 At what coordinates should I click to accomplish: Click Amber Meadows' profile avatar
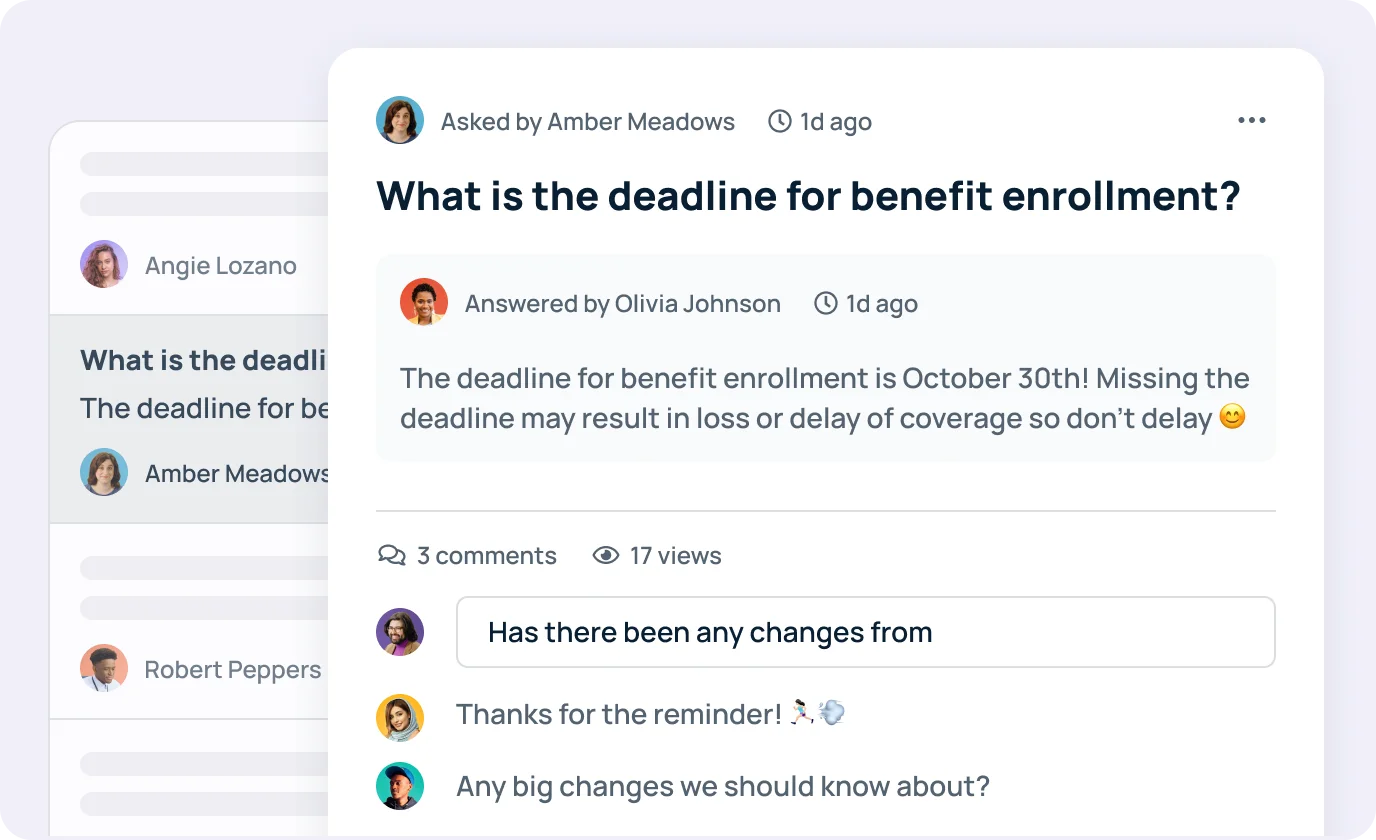[400, 121]
